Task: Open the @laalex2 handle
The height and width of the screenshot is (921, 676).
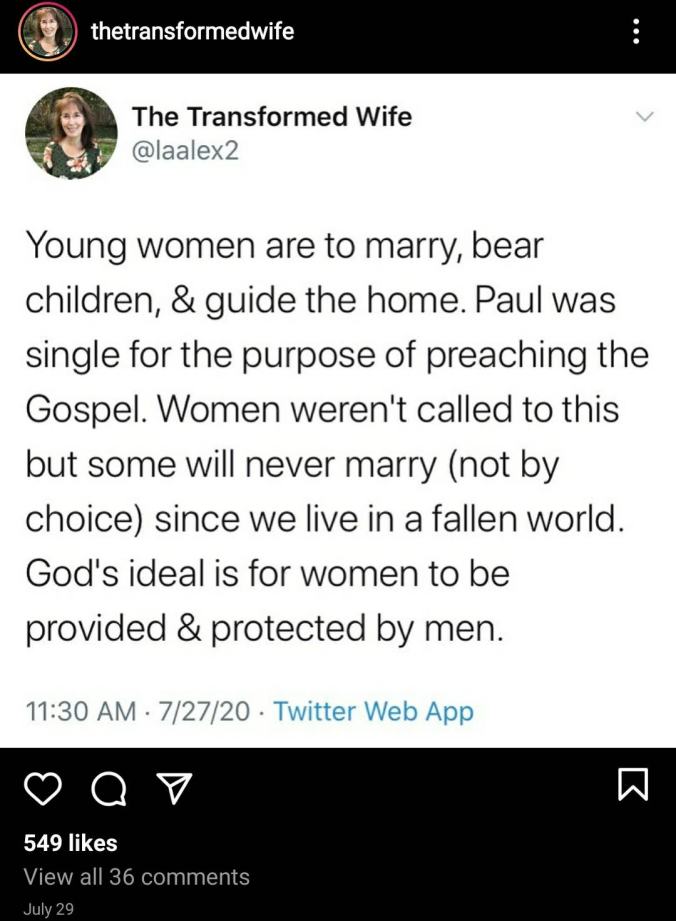Action: pyautogui.click(x=186, y=153)
